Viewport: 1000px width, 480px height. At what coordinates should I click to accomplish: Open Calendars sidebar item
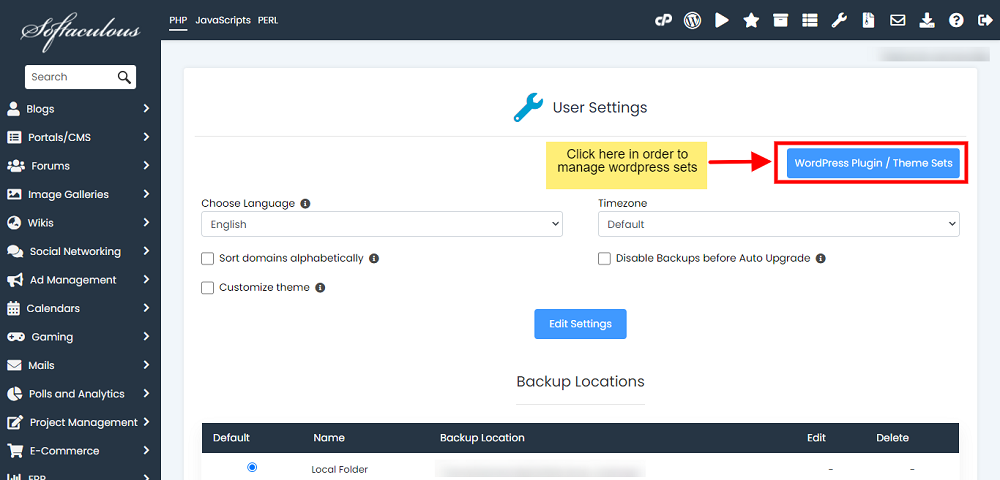pyautogui.click(x=79, y=308)
